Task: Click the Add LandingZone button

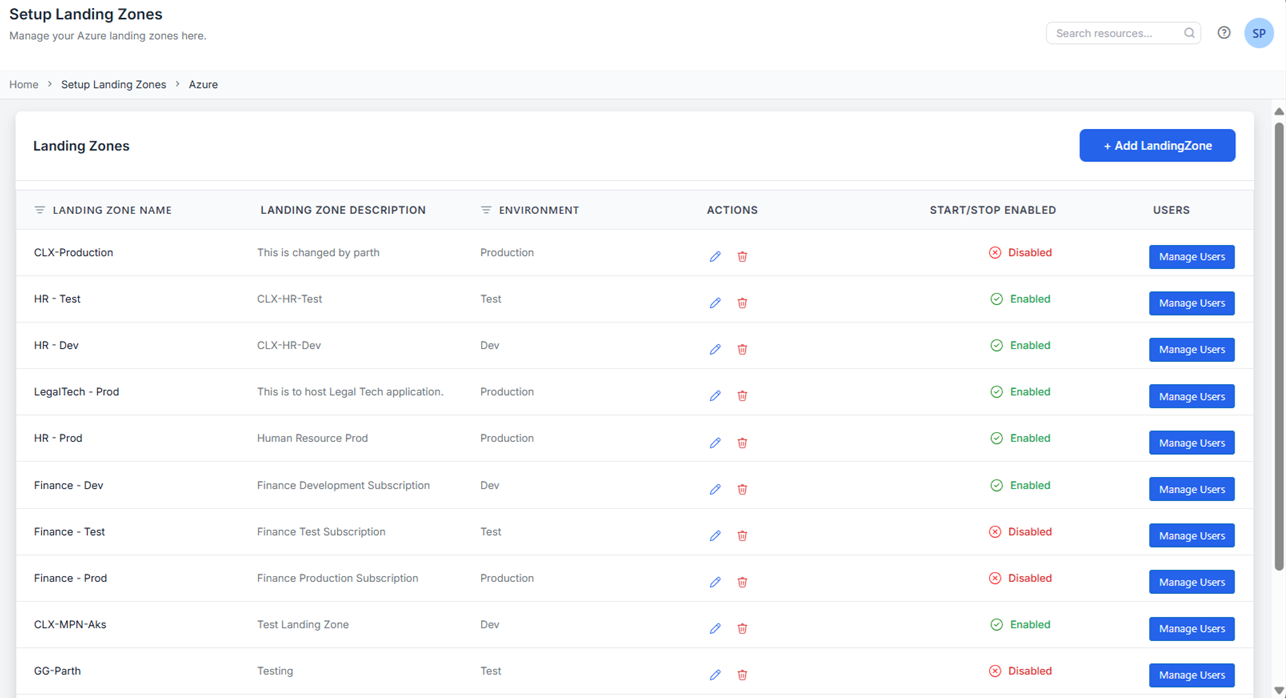Action: [1157, 145]
